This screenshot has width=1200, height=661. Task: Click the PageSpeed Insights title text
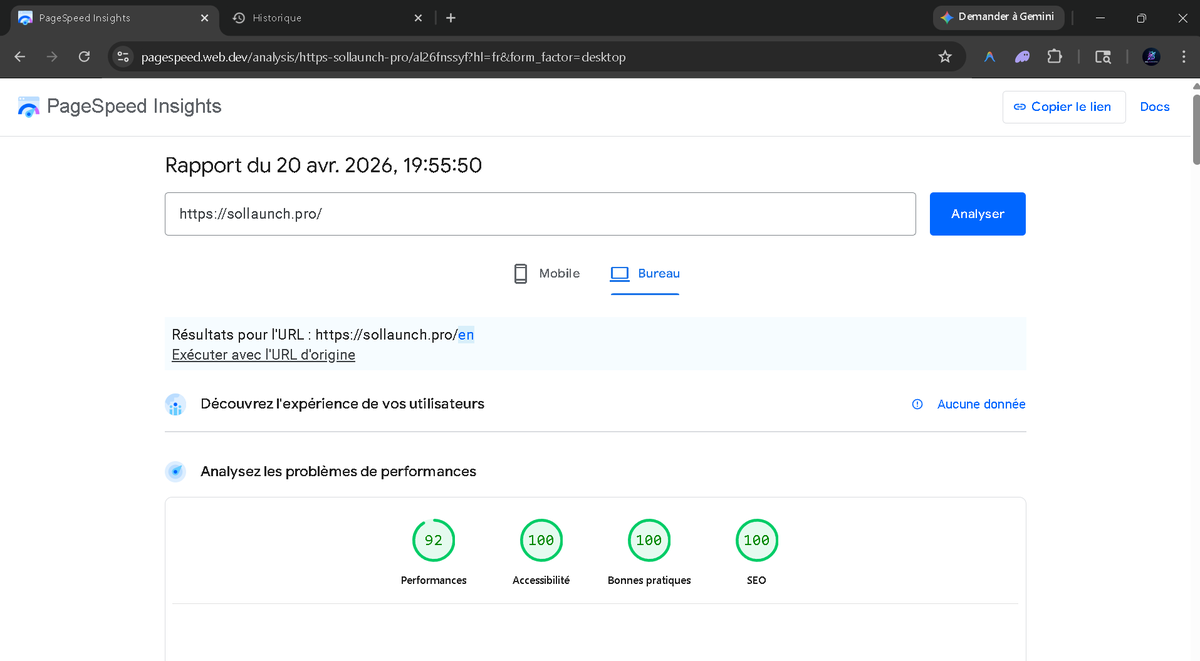tap(134, 107)
